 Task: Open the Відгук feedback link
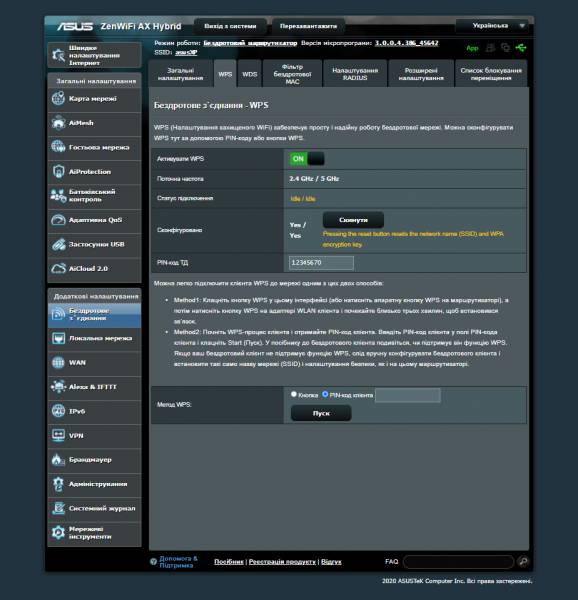point(331,561)
